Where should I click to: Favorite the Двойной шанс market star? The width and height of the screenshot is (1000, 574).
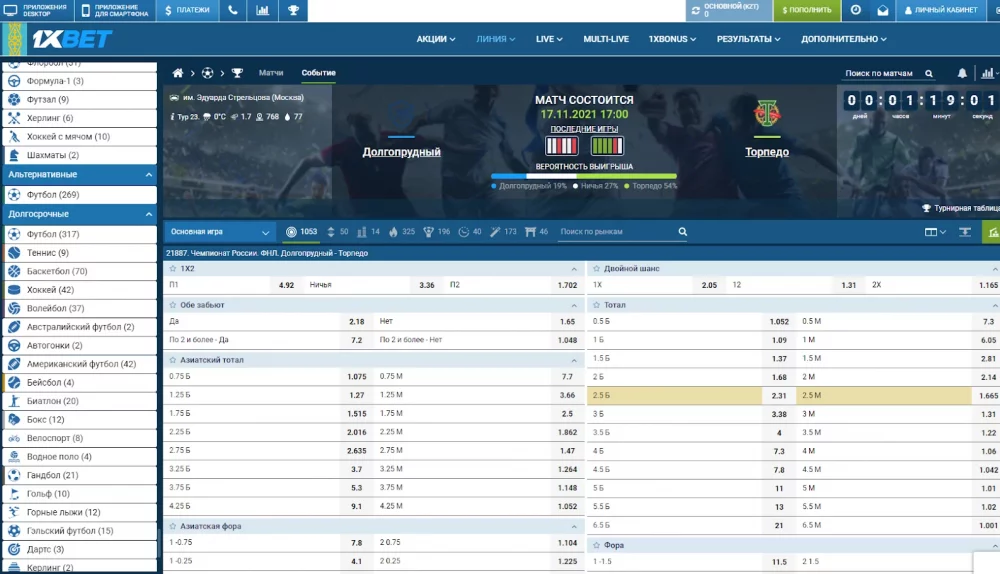point(596,269)
